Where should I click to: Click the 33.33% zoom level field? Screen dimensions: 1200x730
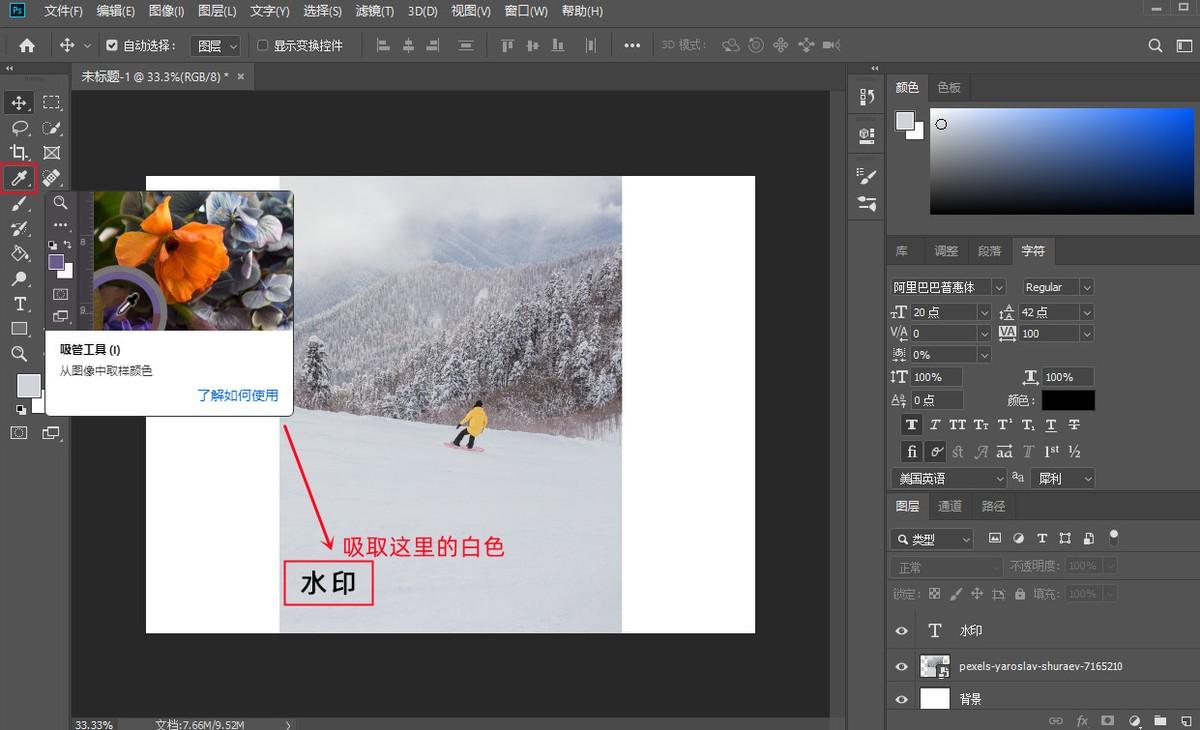(x=96, y=724)
